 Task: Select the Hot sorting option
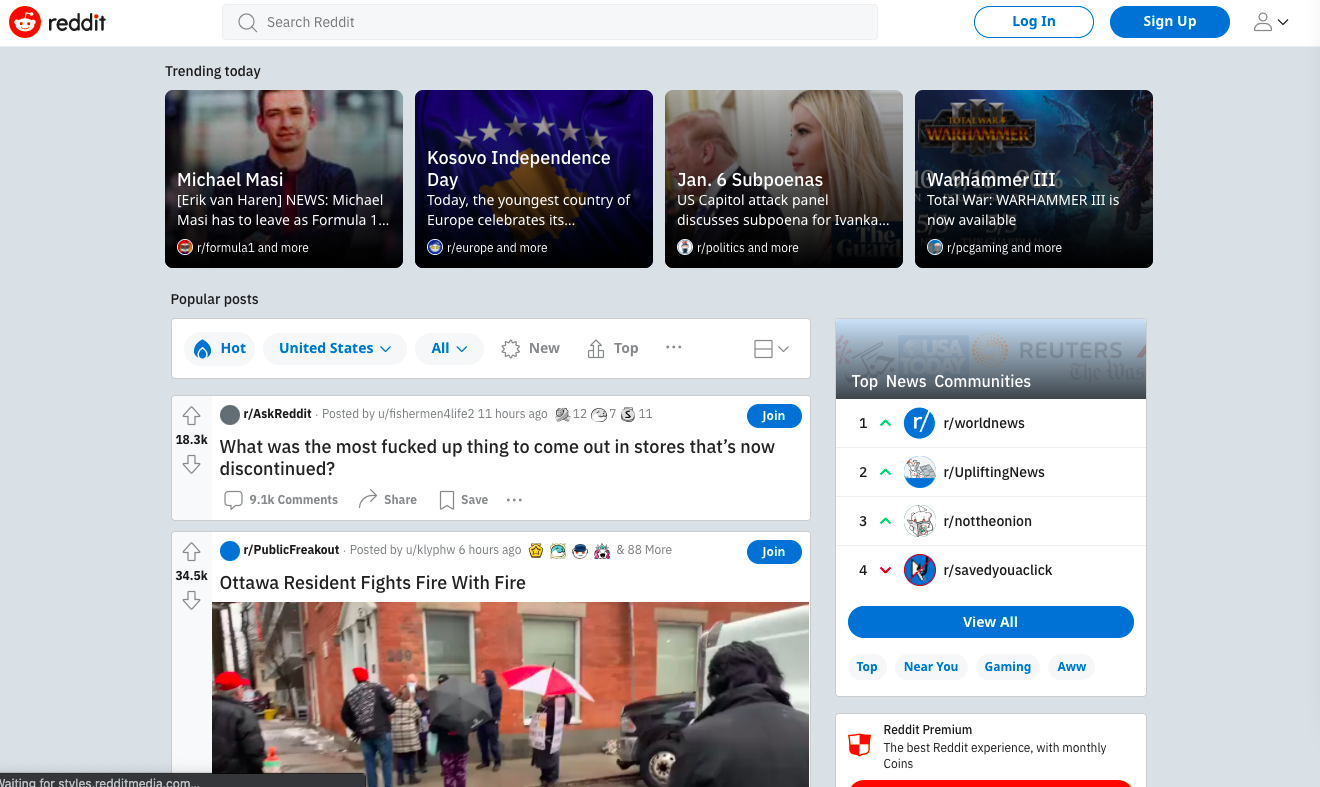click(x=220, y=348)
